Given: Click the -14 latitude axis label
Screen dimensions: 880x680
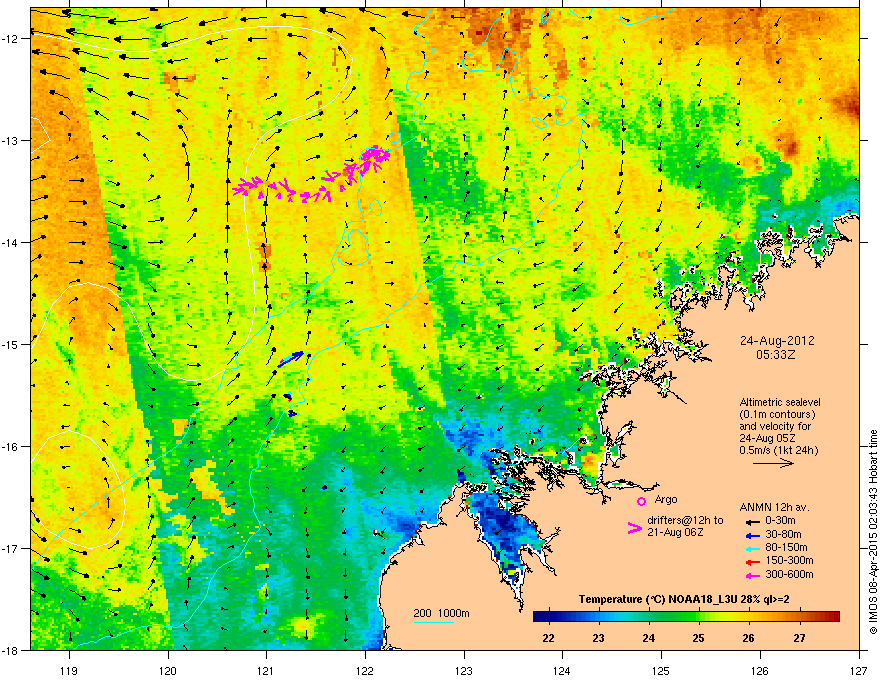Looking at the screenshot, I should (11, 243).
